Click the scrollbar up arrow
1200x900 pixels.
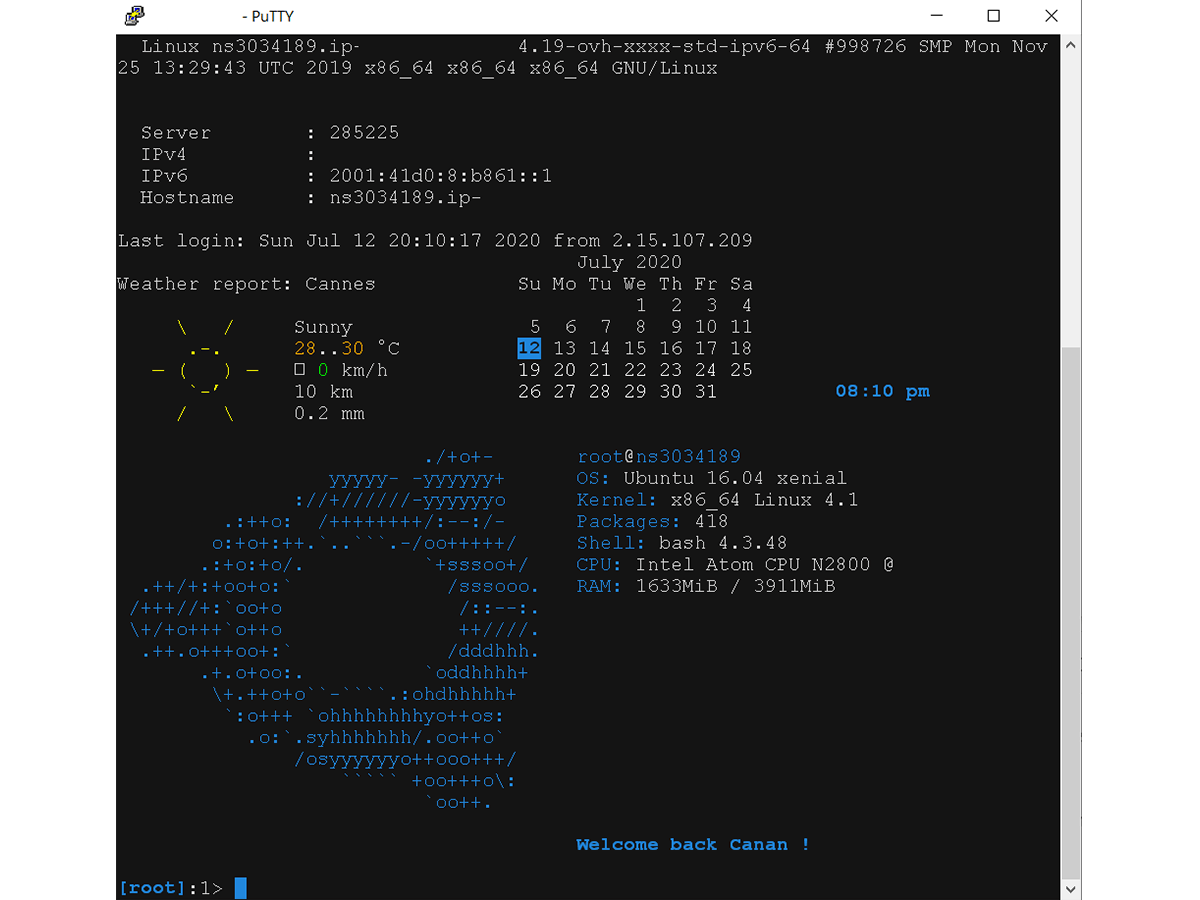1070,44
